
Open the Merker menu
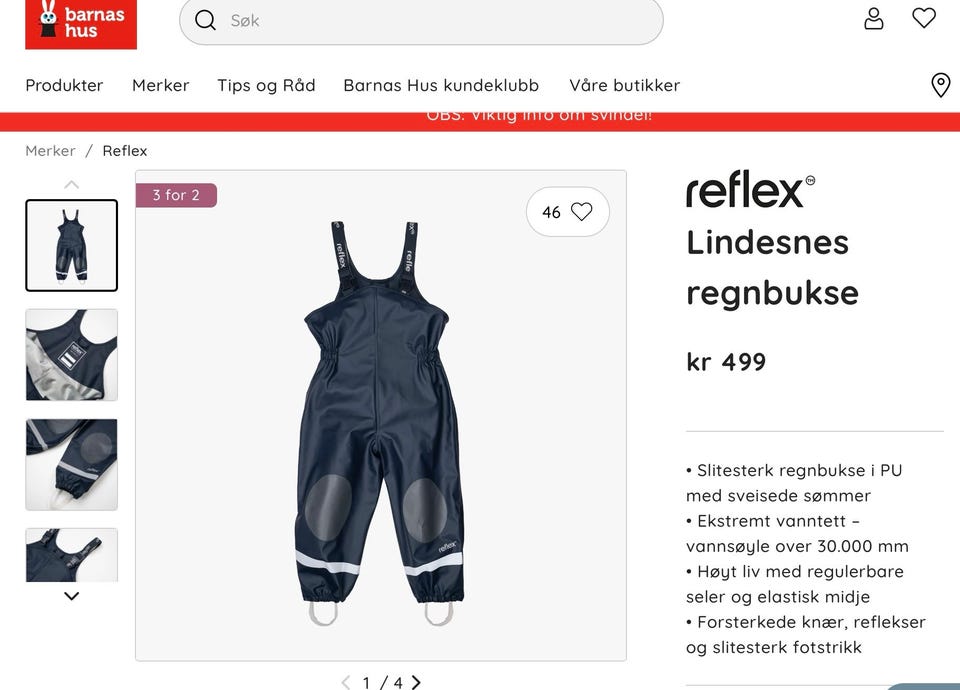(x=160, y=85)
